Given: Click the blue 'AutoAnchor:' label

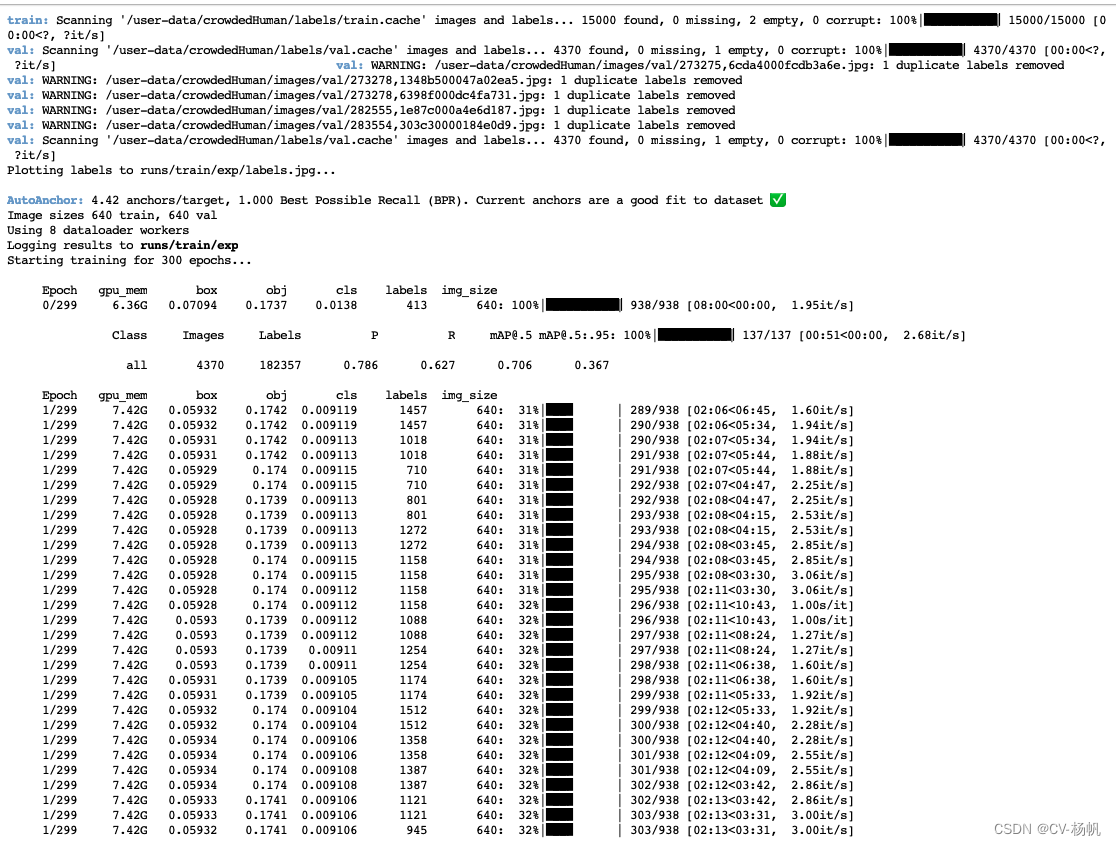Looking at the screenshot, I should 45,200.
